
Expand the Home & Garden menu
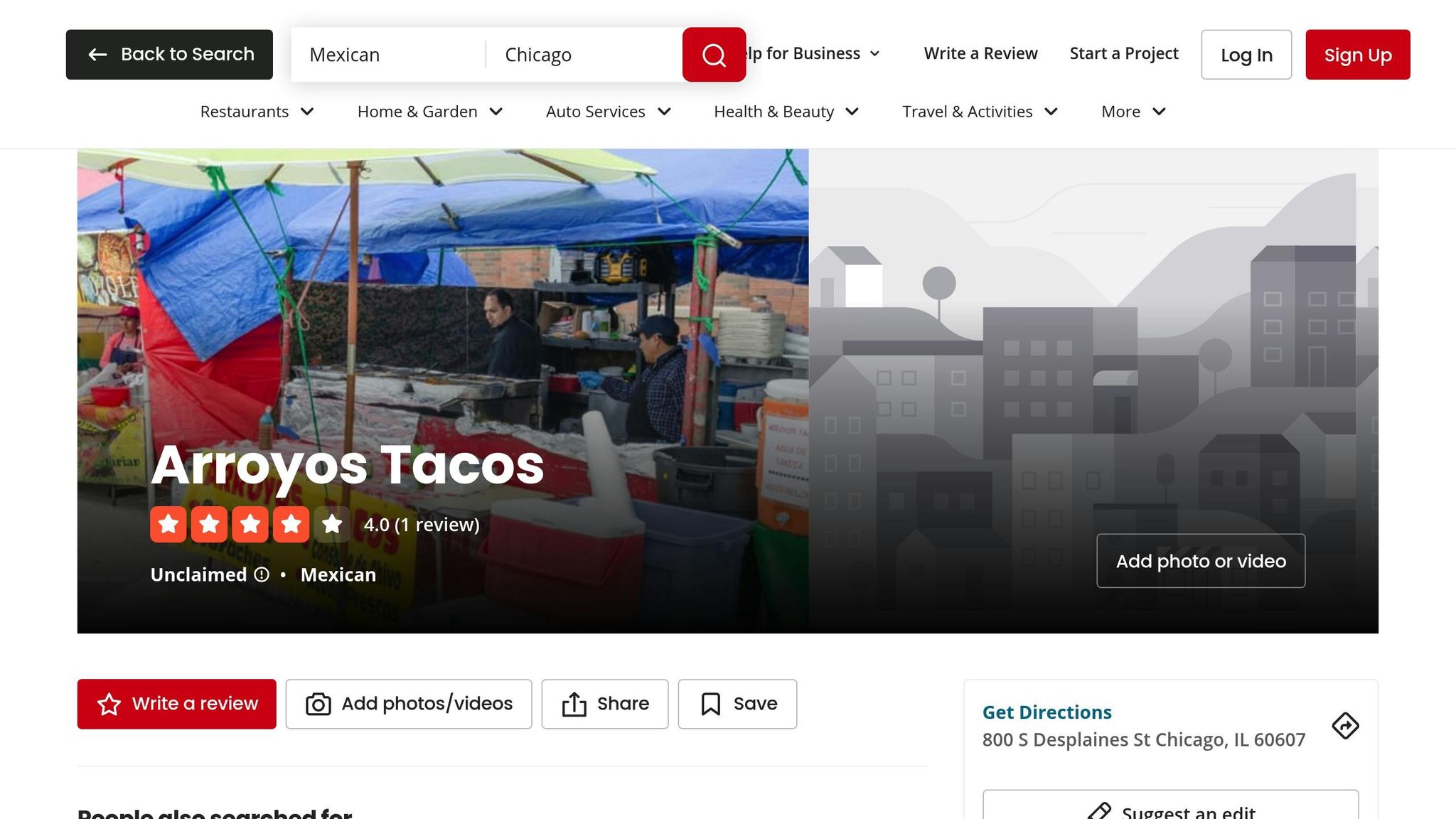point(430,112)
